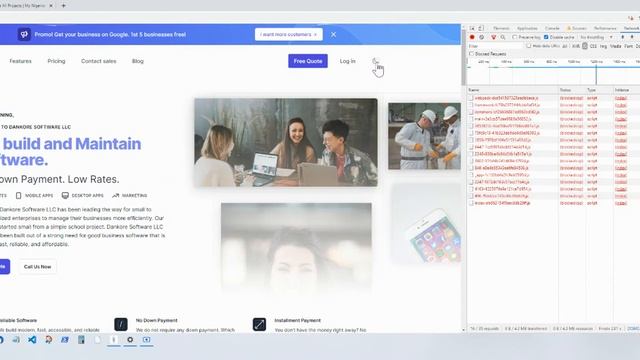Viewport: 640px width, 360px height.
Task: Toggle the Blocked Requests checkbox
Action: (471, 54)
